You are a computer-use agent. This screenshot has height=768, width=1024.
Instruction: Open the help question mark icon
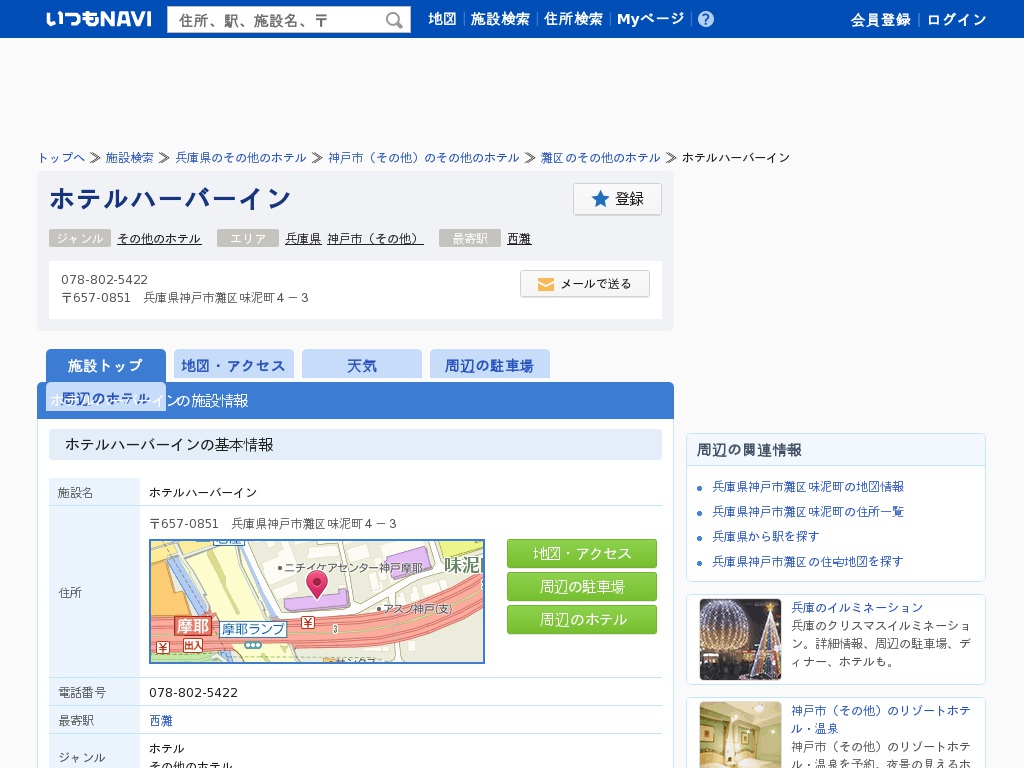pyautogui.click(x=706, y=19)
